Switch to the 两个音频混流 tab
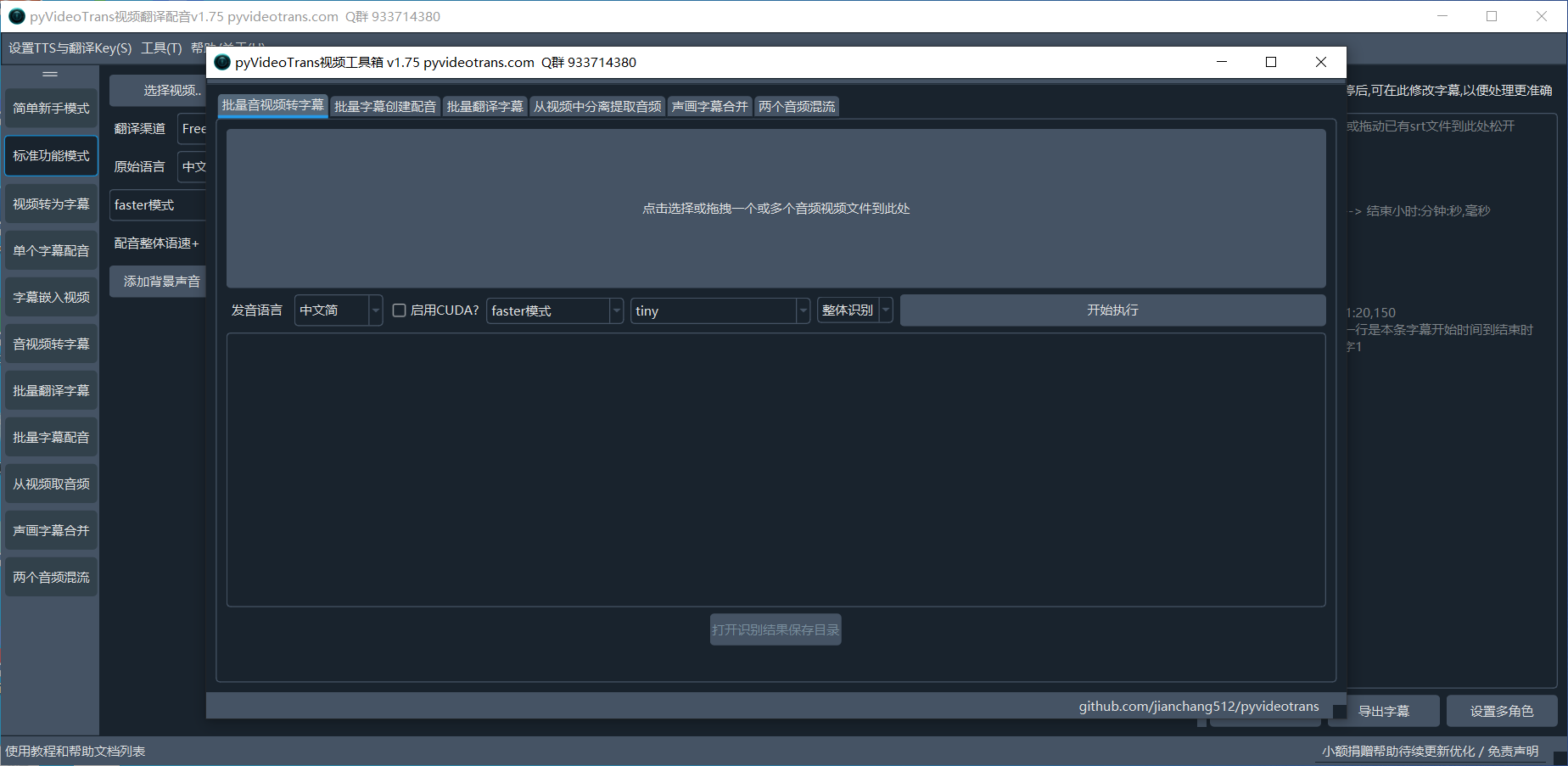The height and width of the screenshot is (766, 1568). coord(797,107)
